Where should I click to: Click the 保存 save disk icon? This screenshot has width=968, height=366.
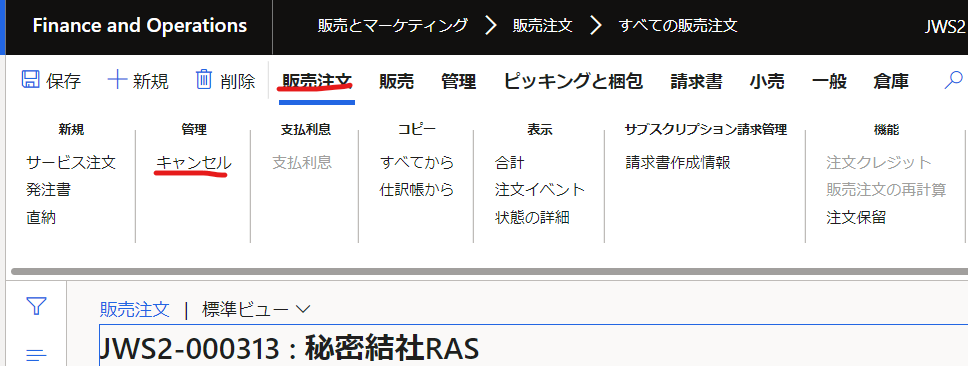29,80
